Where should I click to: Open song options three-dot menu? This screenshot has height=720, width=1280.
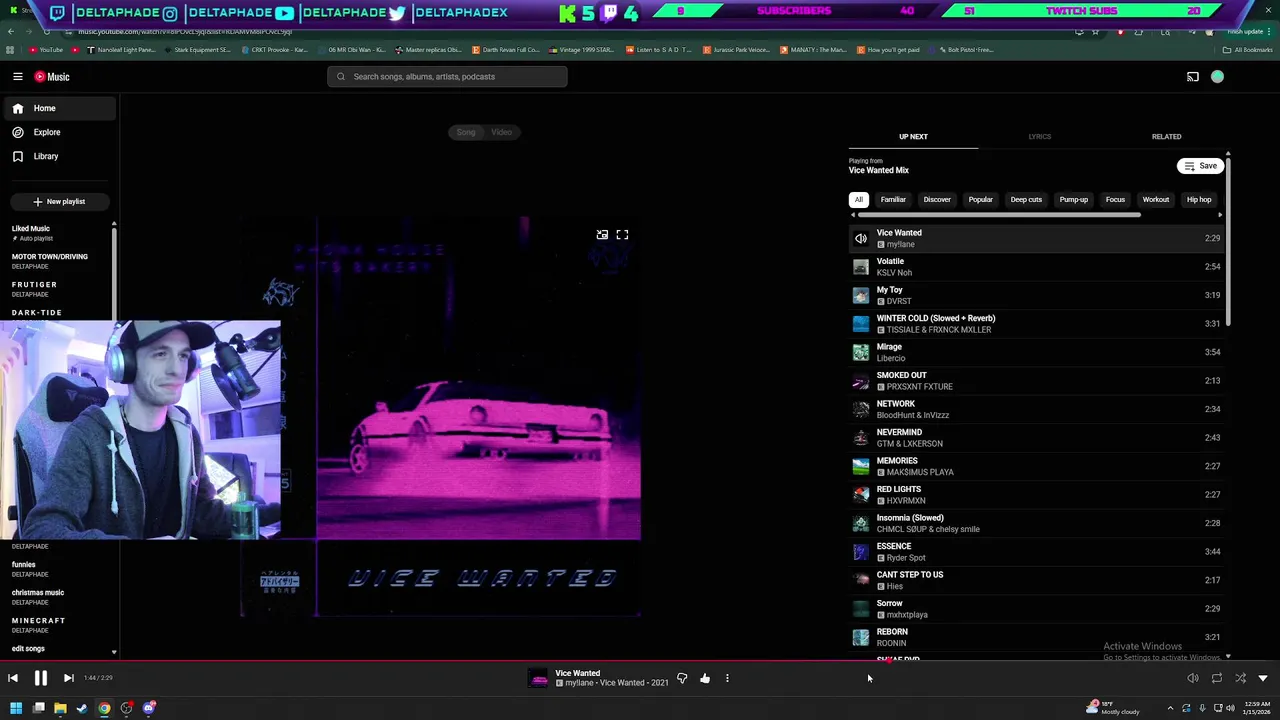727,678
